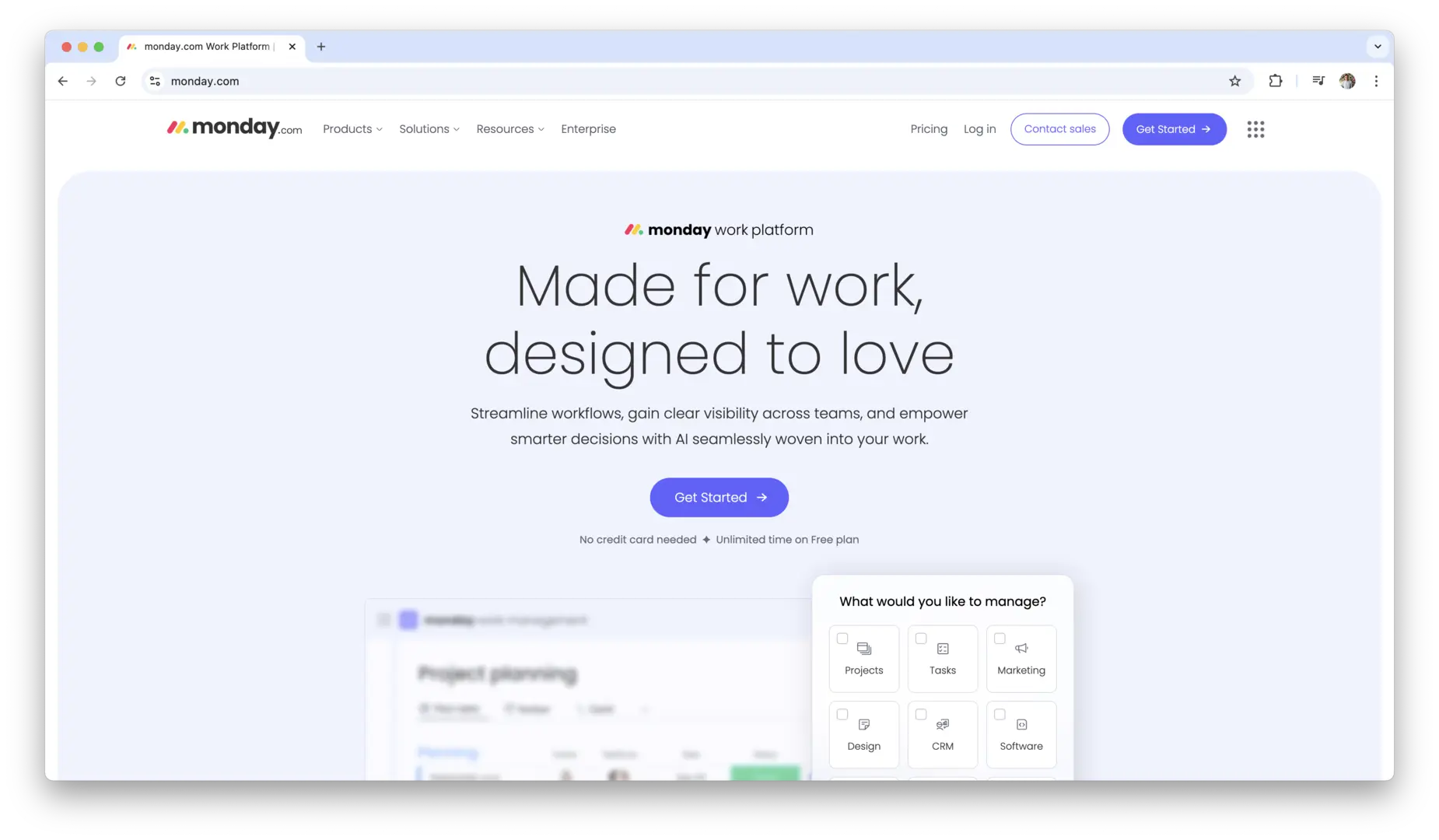Check the Projects checkbox
The width and height of the screenshot is (1439, 840).
pyautogui.click(x=842, y=639)
